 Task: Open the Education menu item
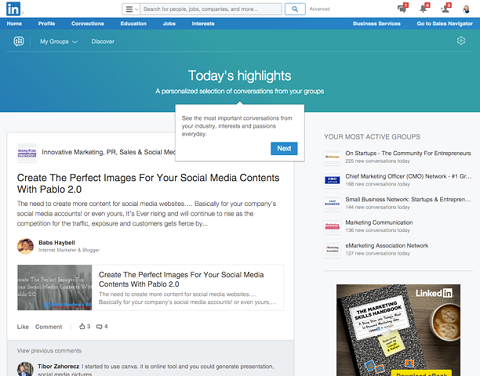pos(133,24)
